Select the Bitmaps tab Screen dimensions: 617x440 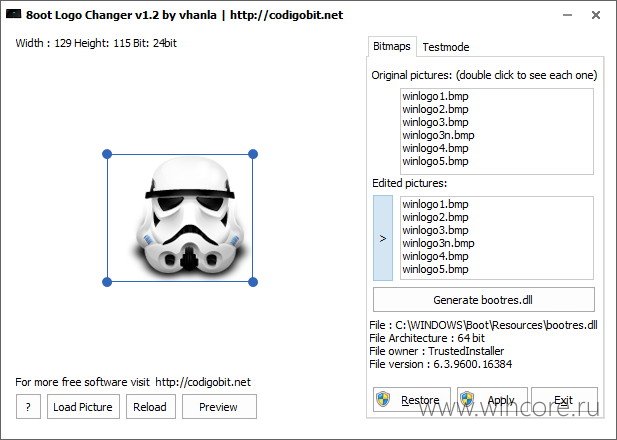pos(392,46)
